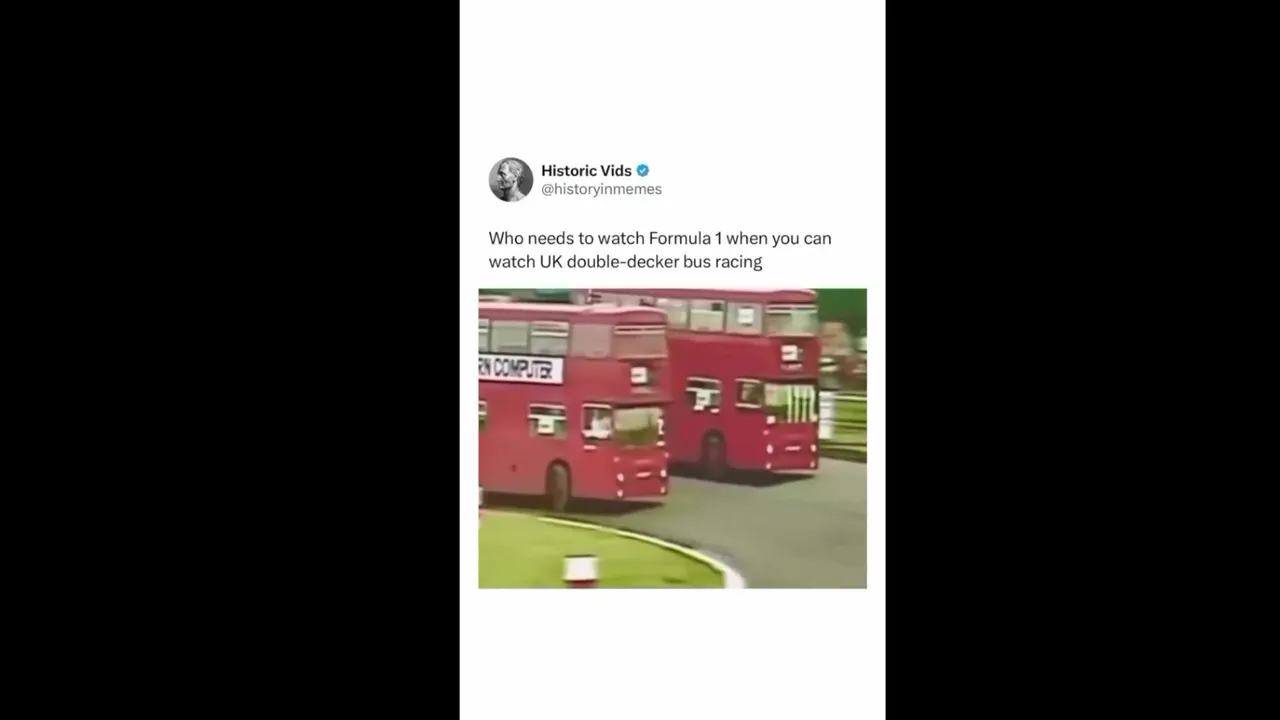Viewport: 1280px width, 720px height.
Task: Select the tweet text about Formula 1
Action: pyautogui.click(x=660, y=250)
